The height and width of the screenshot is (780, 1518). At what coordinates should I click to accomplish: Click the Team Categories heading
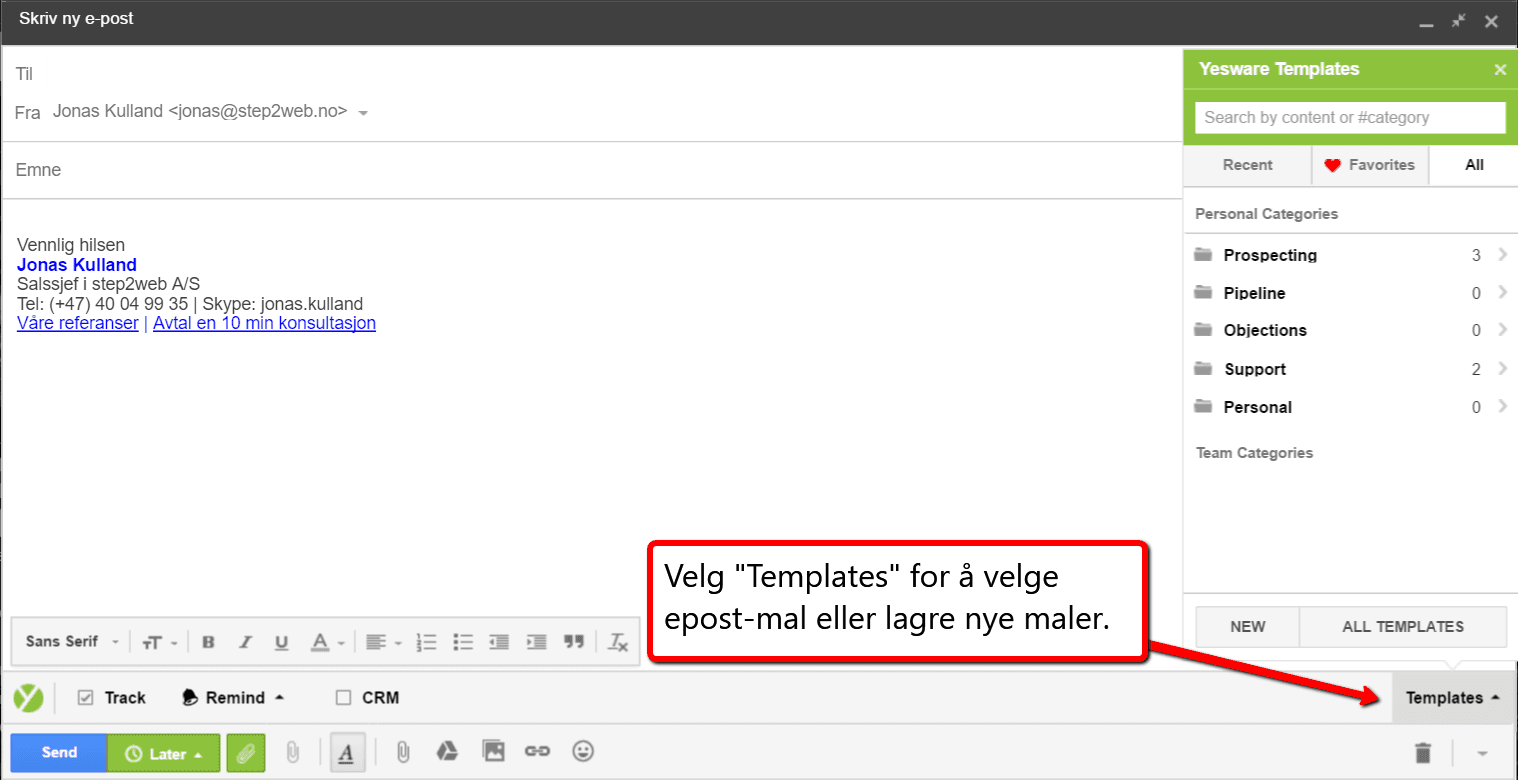[x=1254, y=453]
